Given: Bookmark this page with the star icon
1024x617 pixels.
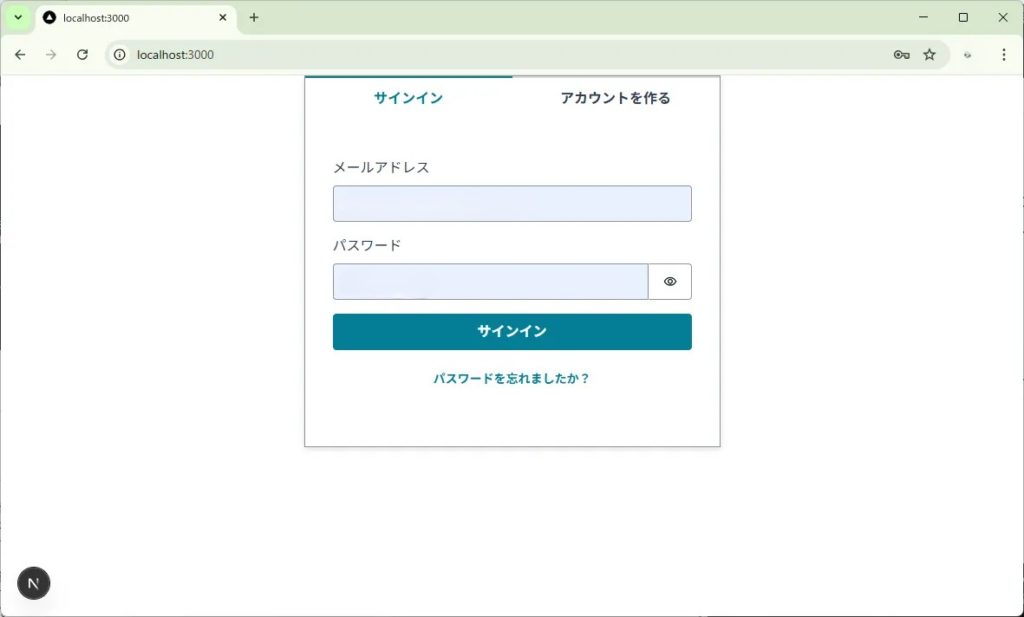Looking at the screenshot, I should 929,55.
